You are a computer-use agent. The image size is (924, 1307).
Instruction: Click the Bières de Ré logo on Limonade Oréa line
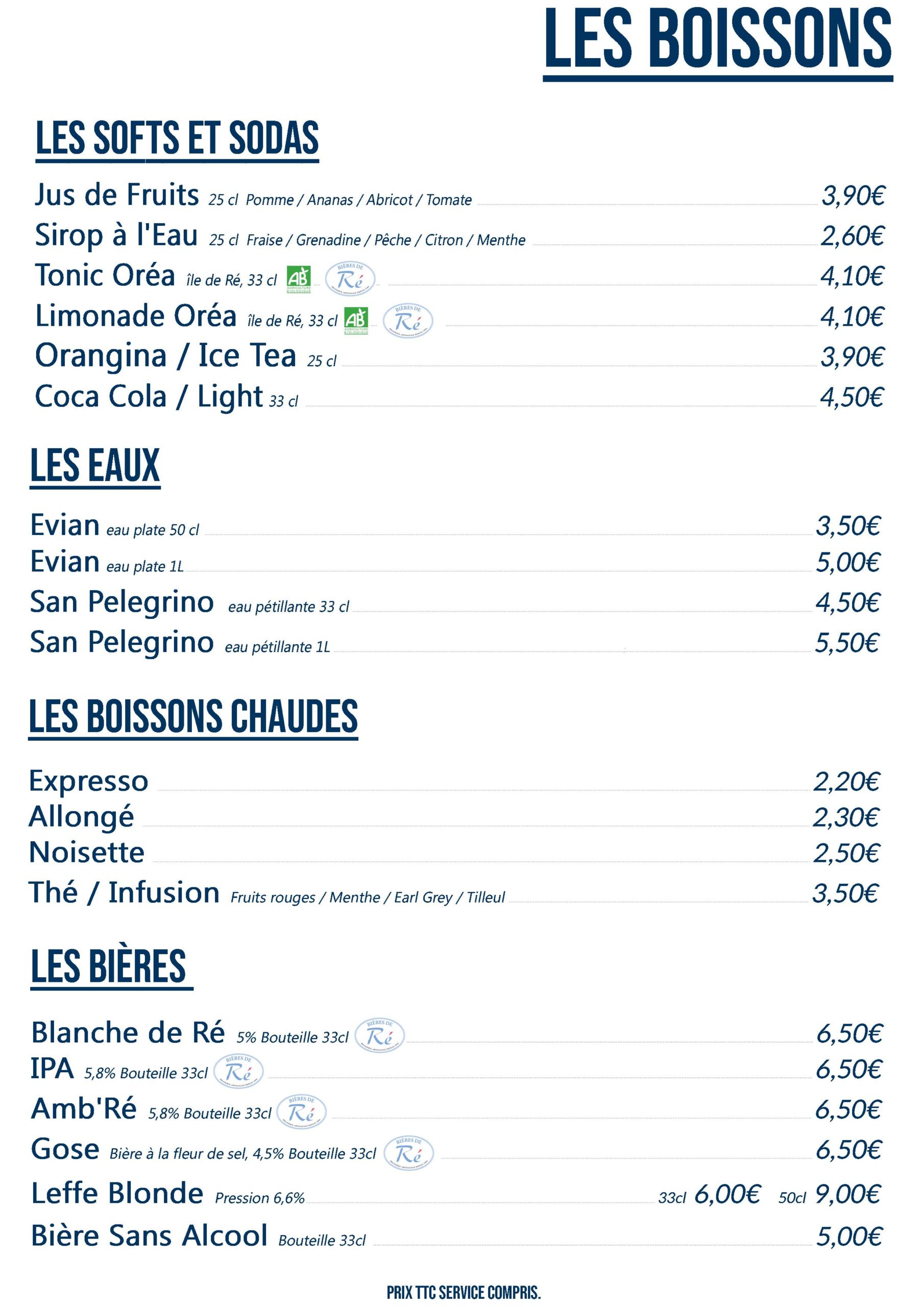tap(407, 321)
